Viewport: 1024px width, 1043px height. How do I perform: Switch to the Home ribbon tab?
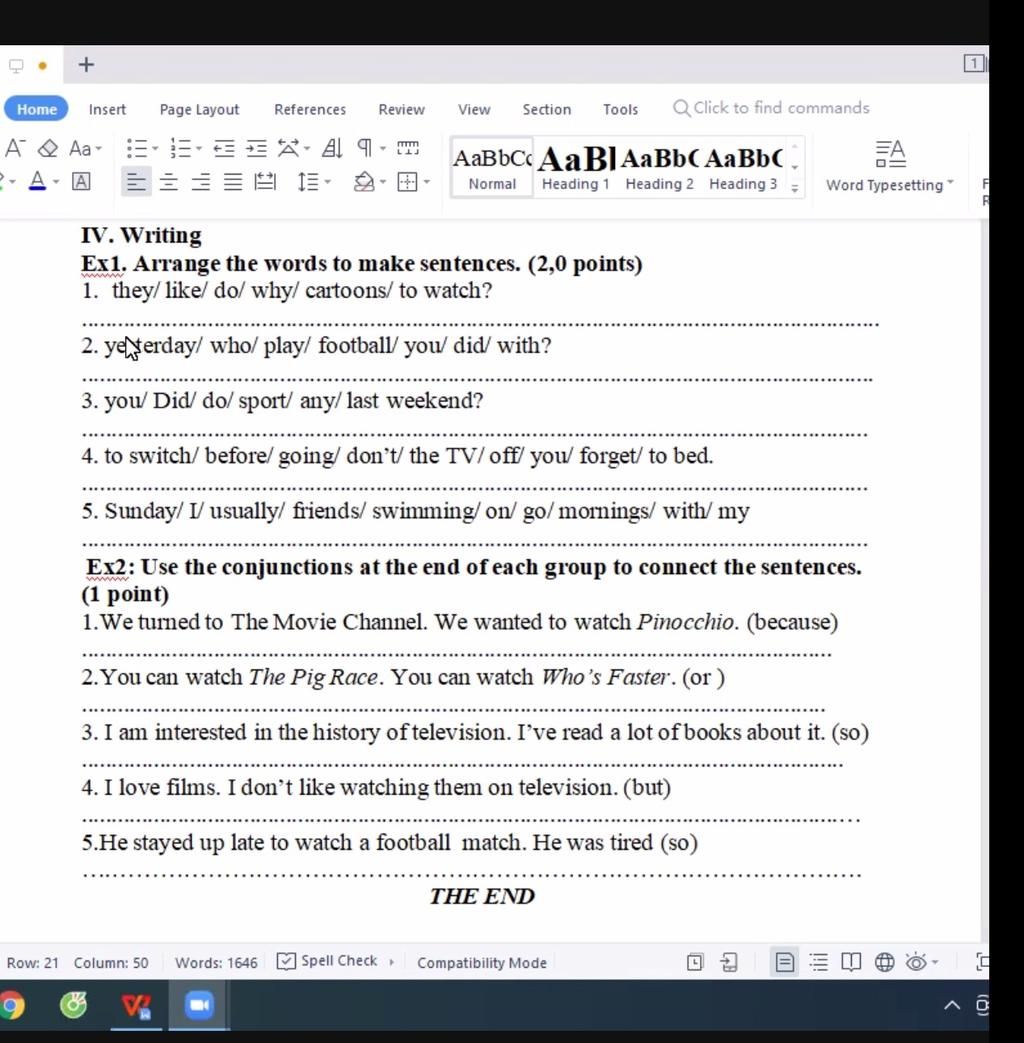[x=37, y=109]
